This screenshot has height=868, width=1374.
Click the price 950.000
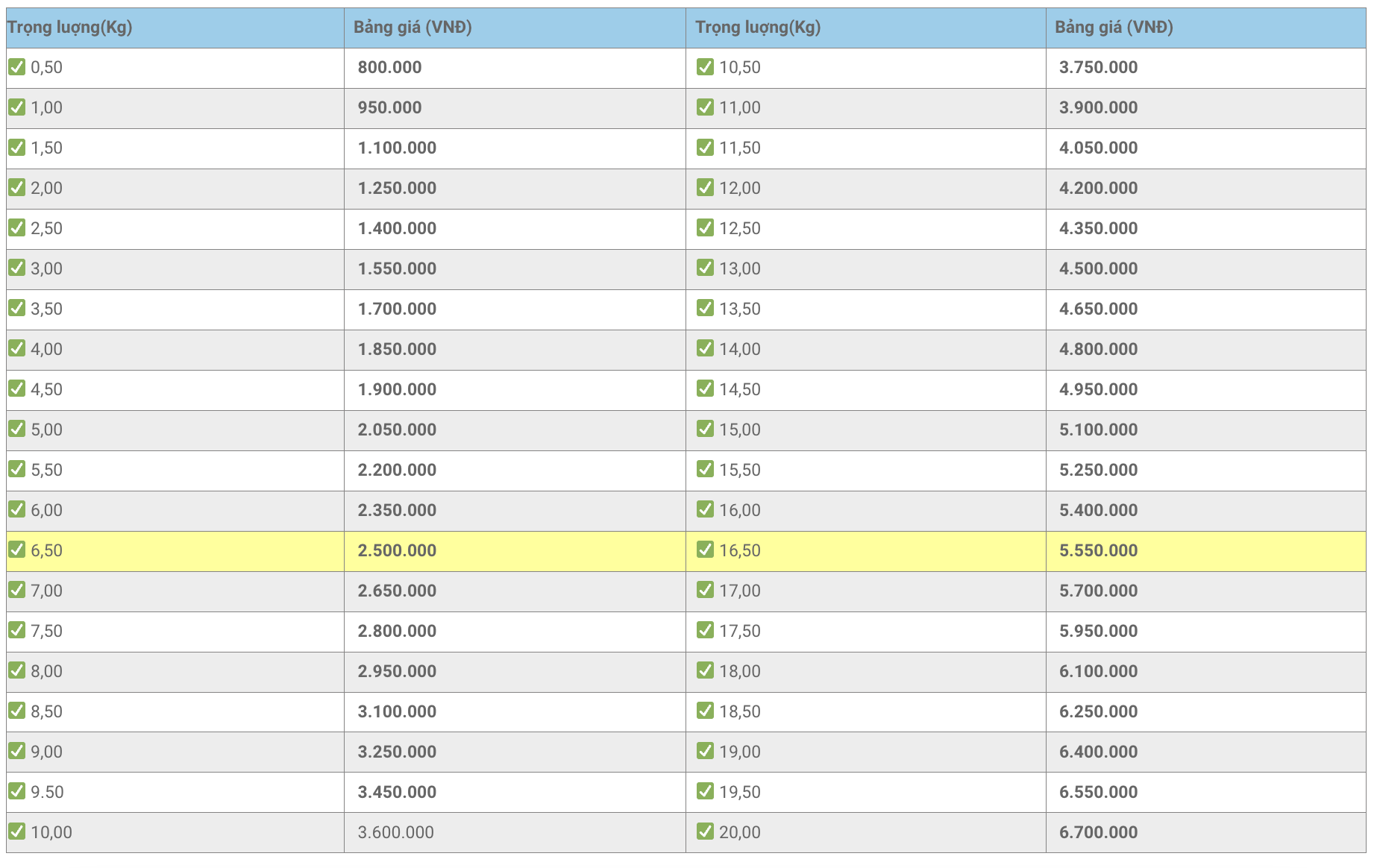[389, 107]
